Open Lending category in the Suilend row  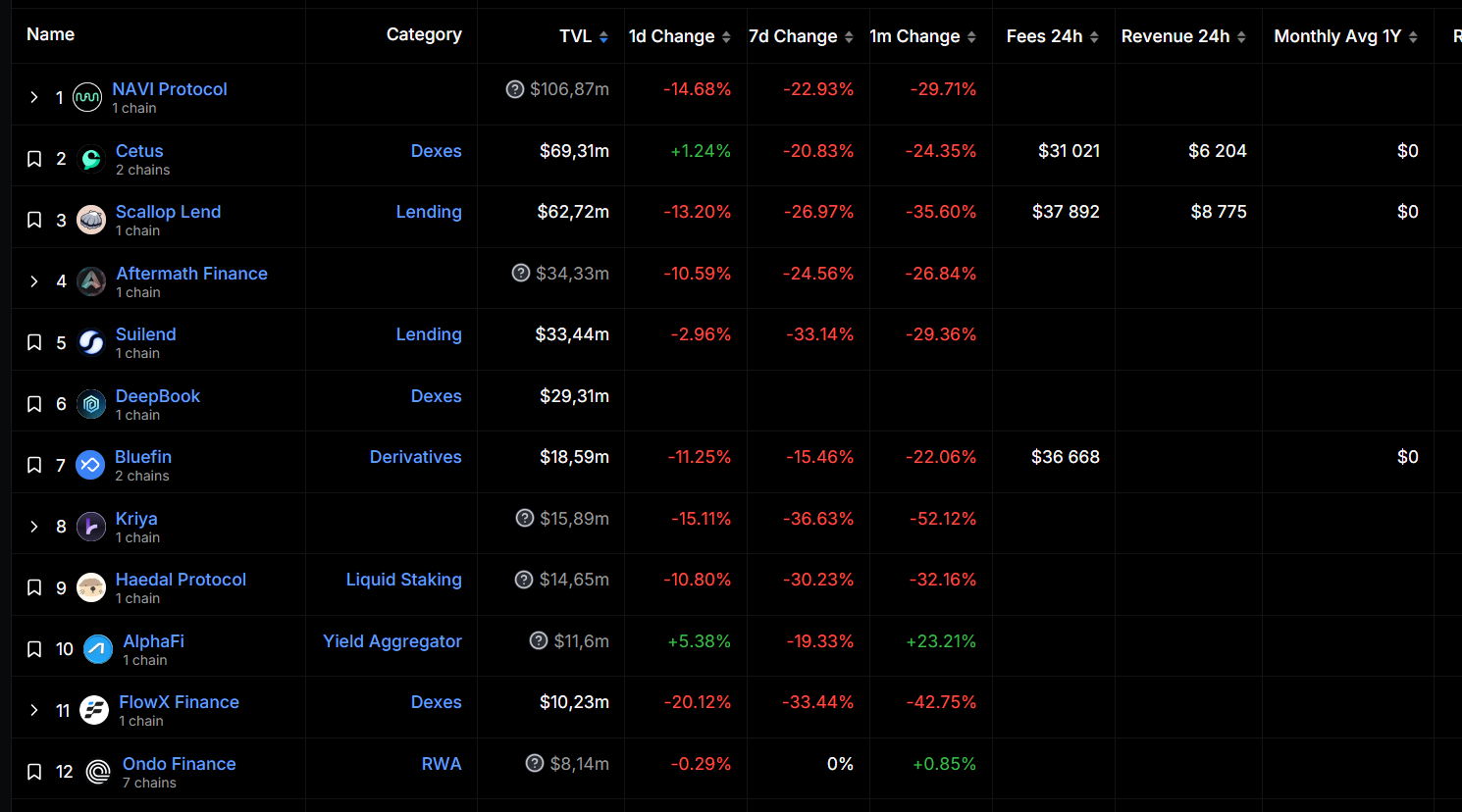point(429,334)
